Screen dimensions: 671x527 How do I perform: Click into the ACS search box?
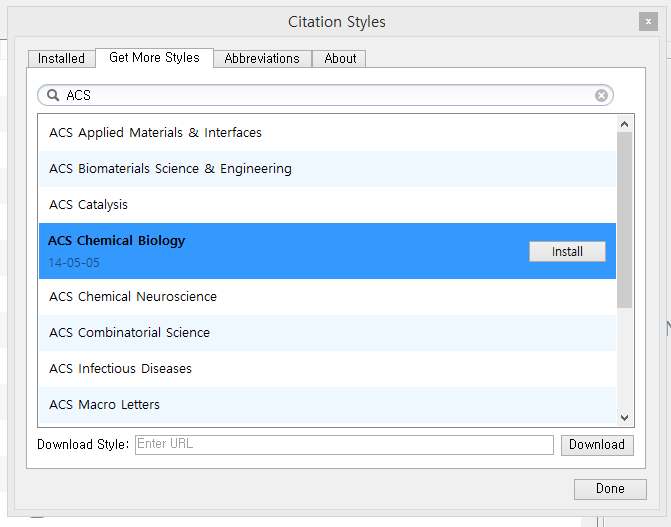[x=325, y=95]
